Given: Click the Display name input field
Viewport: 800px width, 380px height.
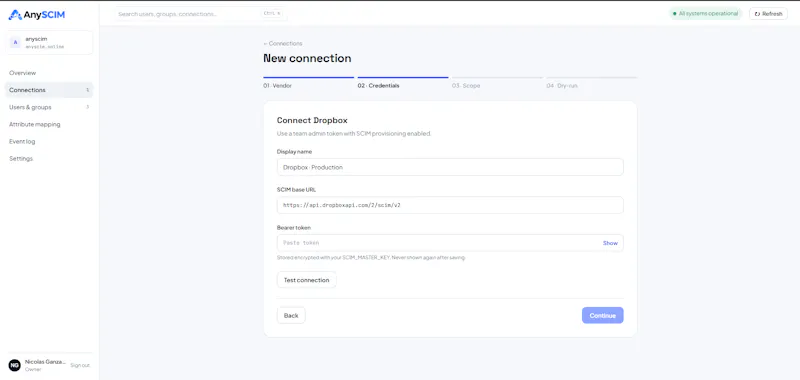Looking at the screenshot, I should 450,167.
